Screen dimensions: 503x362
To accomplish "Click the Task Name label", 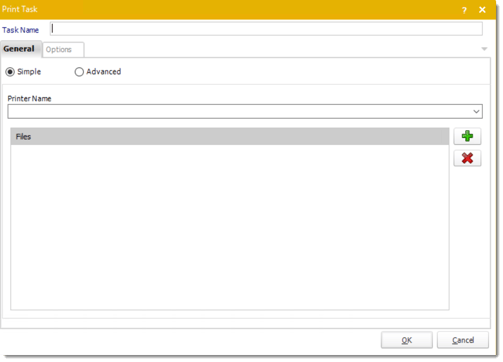I will (x=21, y=30).
